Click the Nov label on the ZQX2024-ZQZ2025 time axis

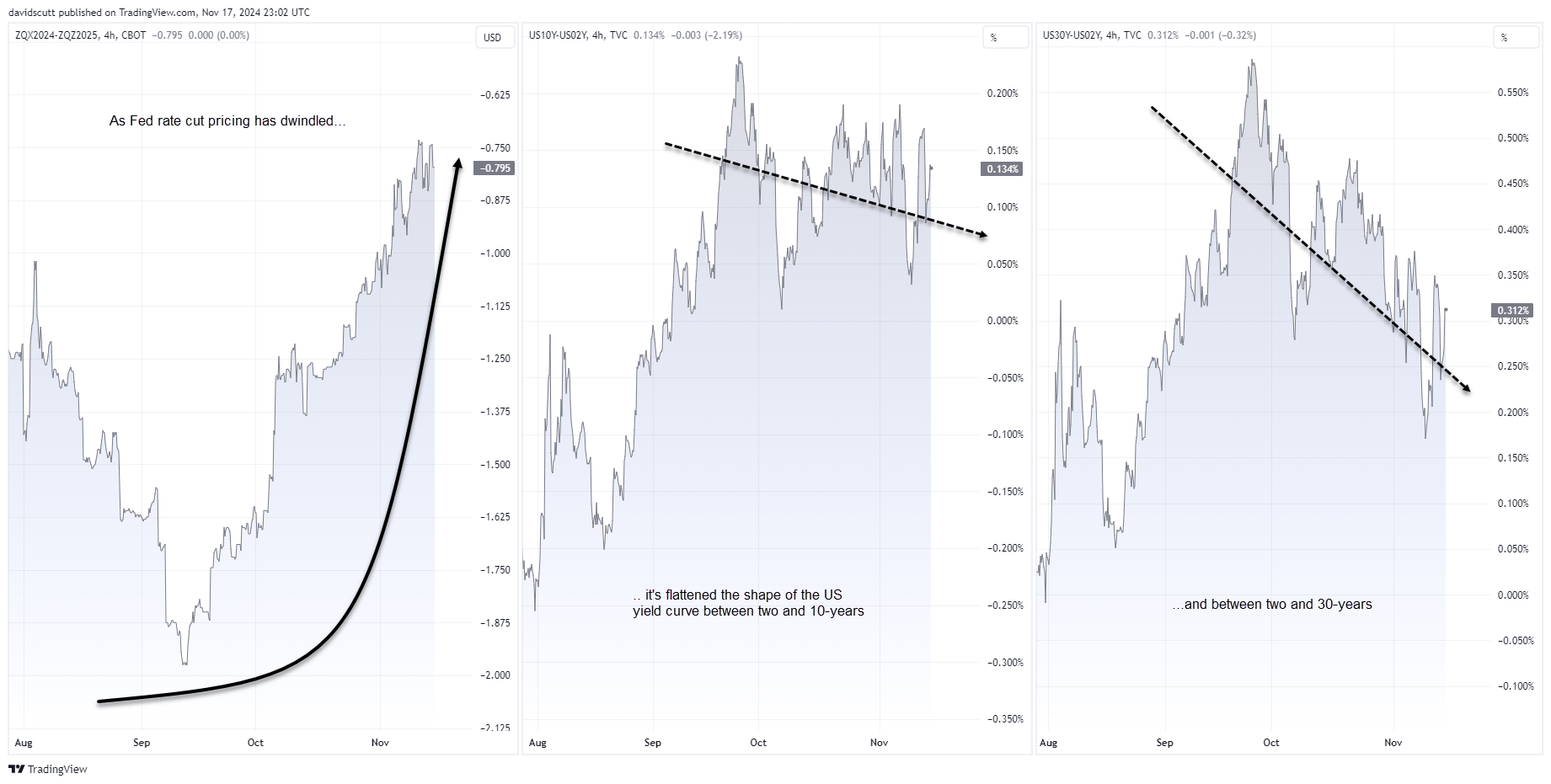(380, 743)
